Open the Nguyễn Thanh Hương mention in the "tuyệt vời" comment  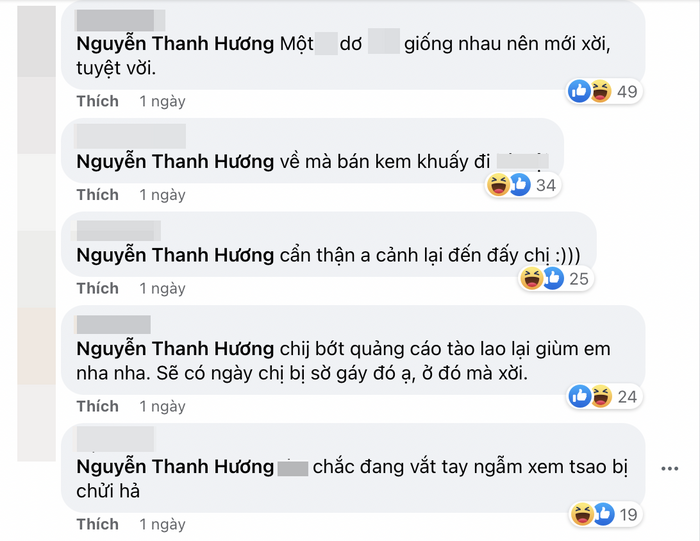[174, 44]
